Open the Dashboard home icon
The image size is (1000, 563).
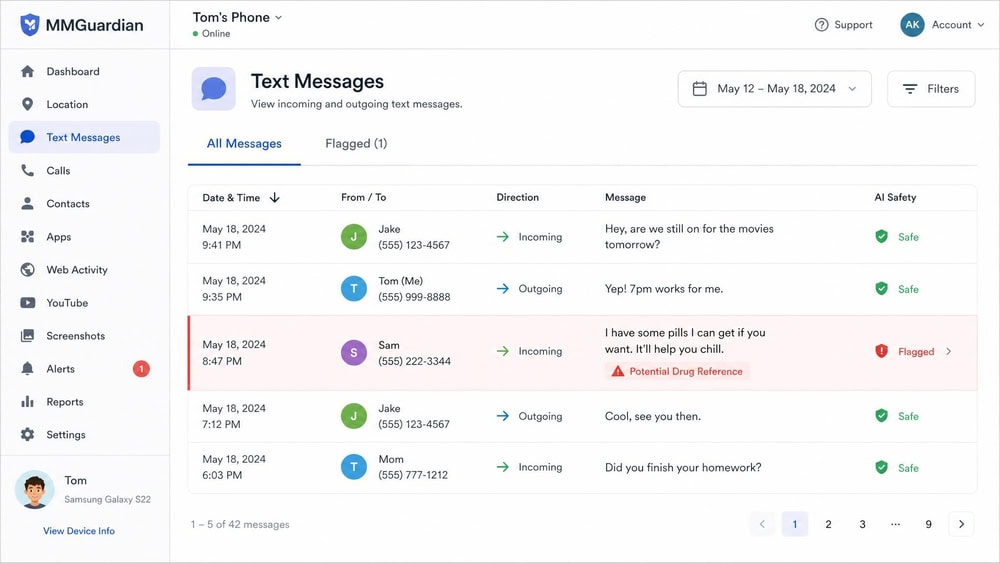tap(27, 71)
